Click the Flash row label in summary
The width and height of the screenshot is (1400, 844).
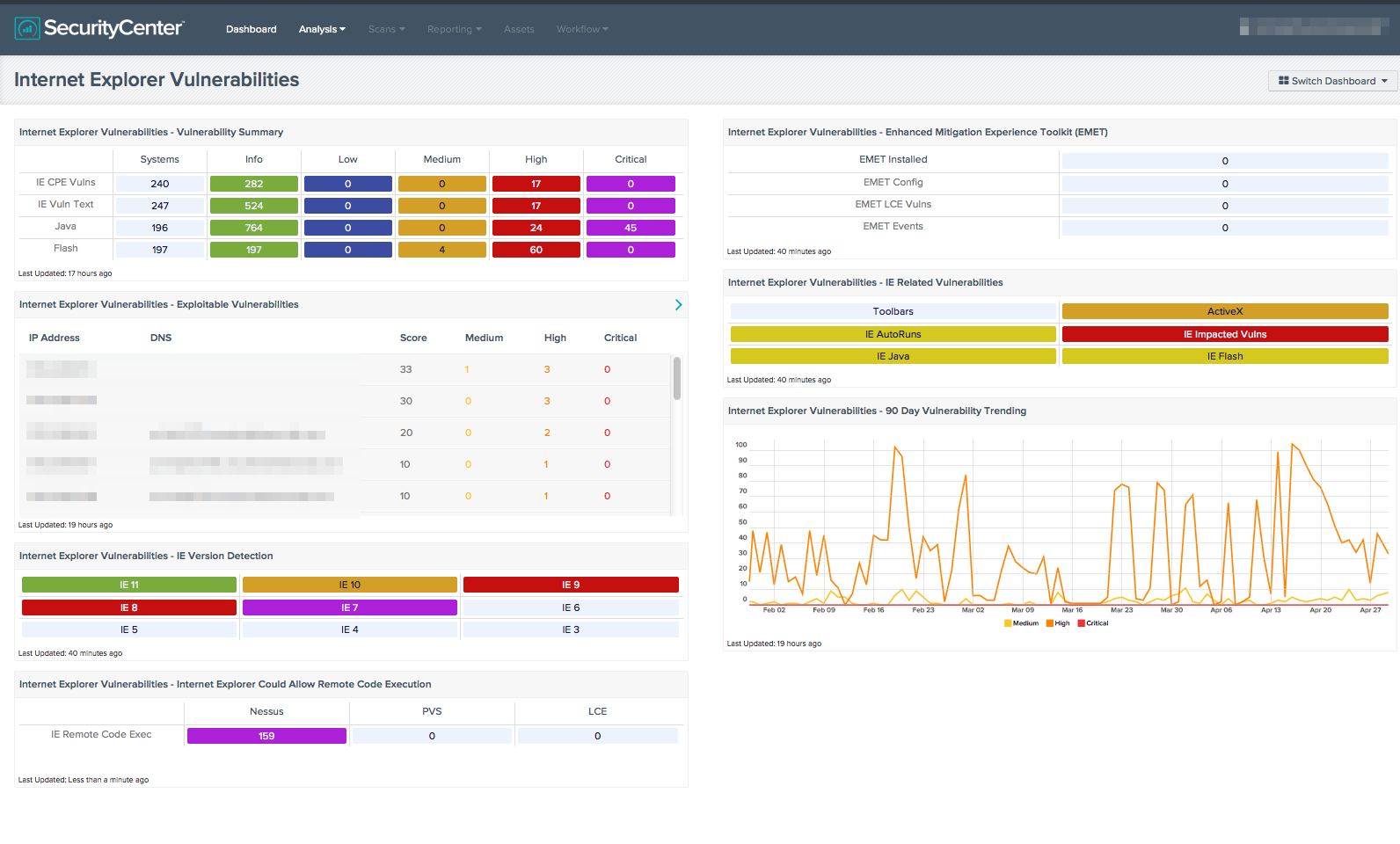(x=66, y=248)
